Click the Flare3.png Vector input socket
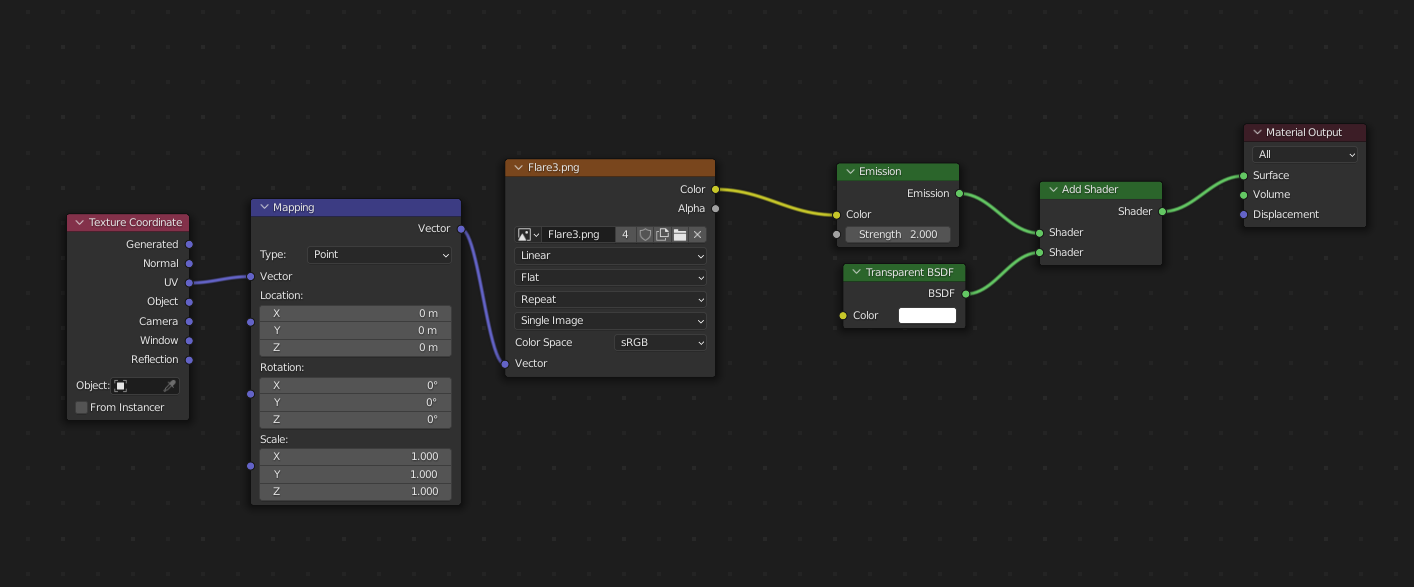Screen dimensions: 1414x587 505,364
